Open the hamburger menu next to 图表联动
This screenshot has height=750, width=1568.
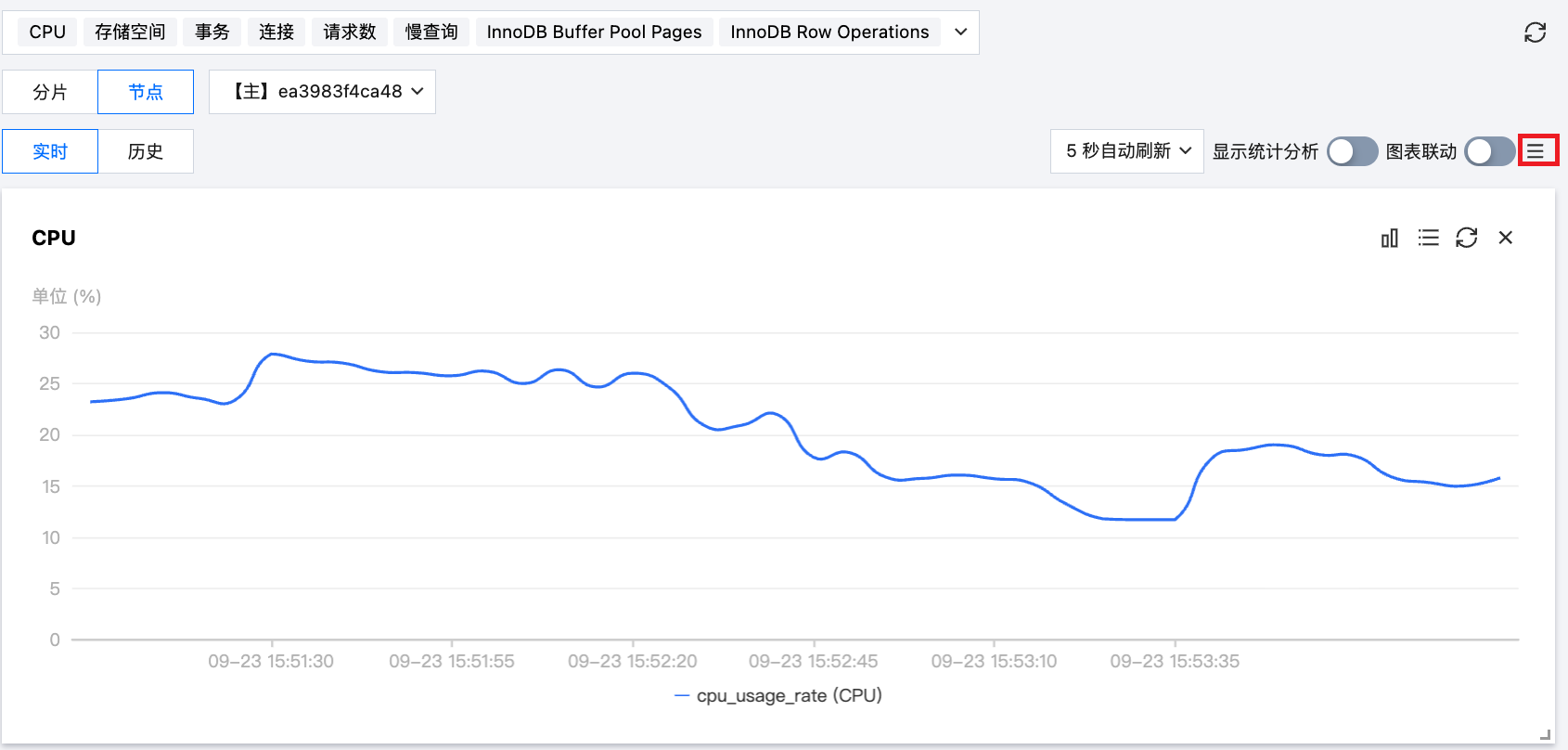pyautogui.click(x=1537, y=150)
